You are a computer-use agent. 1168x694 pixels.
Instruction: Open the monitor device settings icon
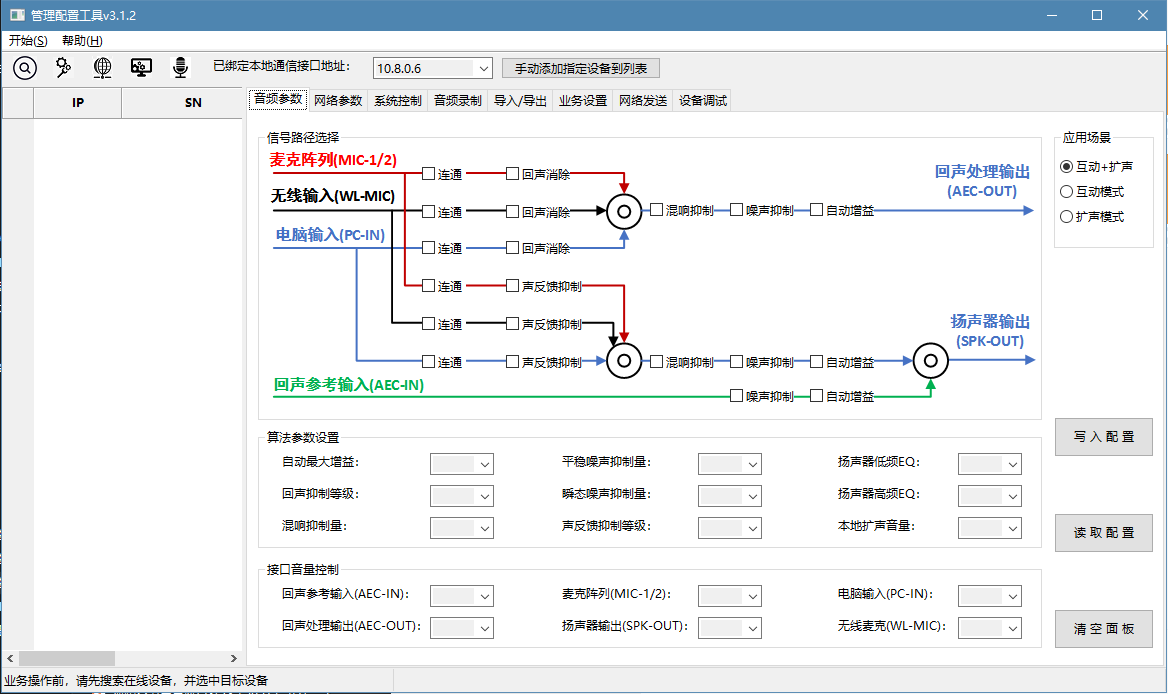click(x=140, y=67)
